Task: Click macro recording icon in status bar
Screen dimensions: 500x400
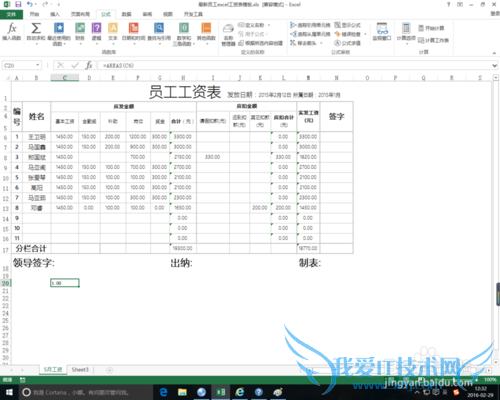Action: (x=22, y=380)
